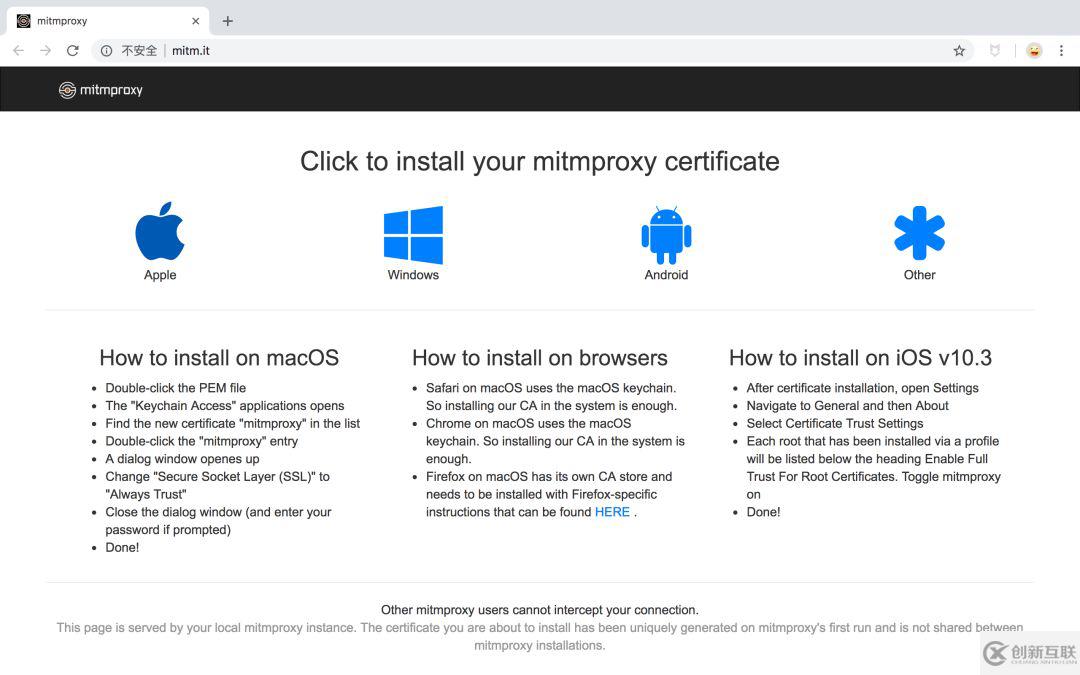The image size is (1080, 675).
Task: Click the Windows certificate icon
Action: pos(413,235)
